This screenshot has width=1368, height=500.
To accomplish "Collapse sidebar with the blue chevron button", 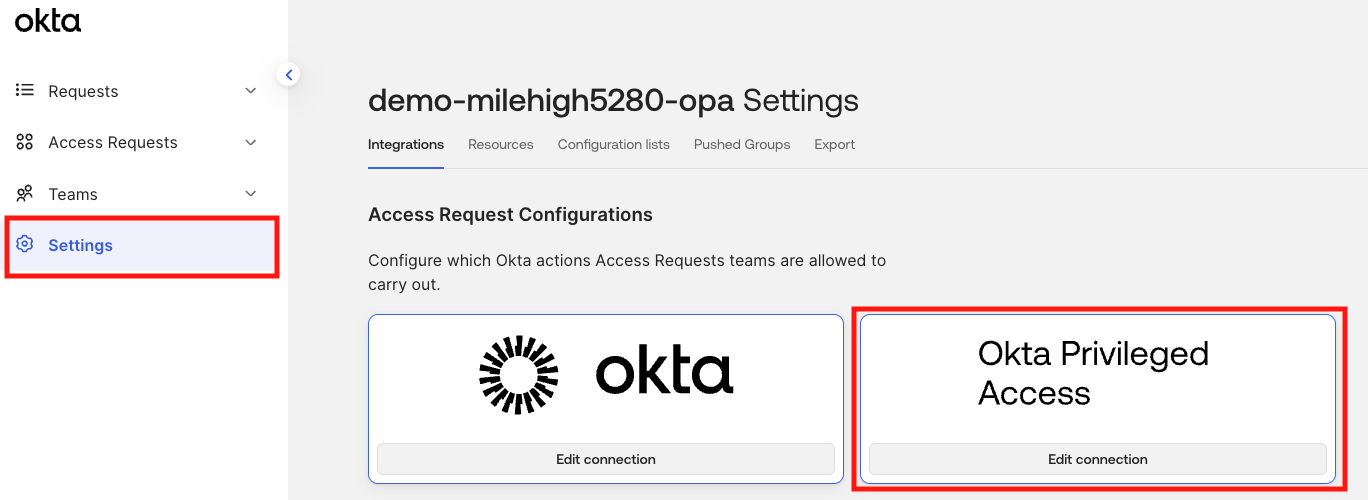I will point(288,74).
